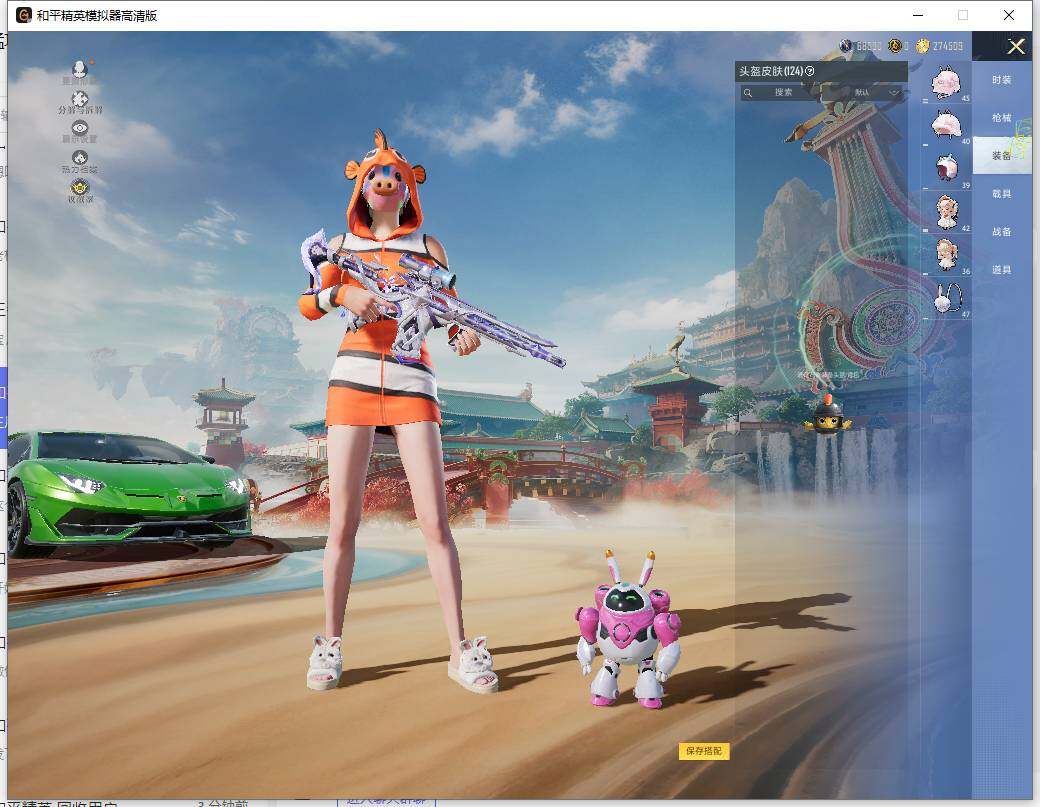Select the helmet skin numbered 45

point(946,82)
